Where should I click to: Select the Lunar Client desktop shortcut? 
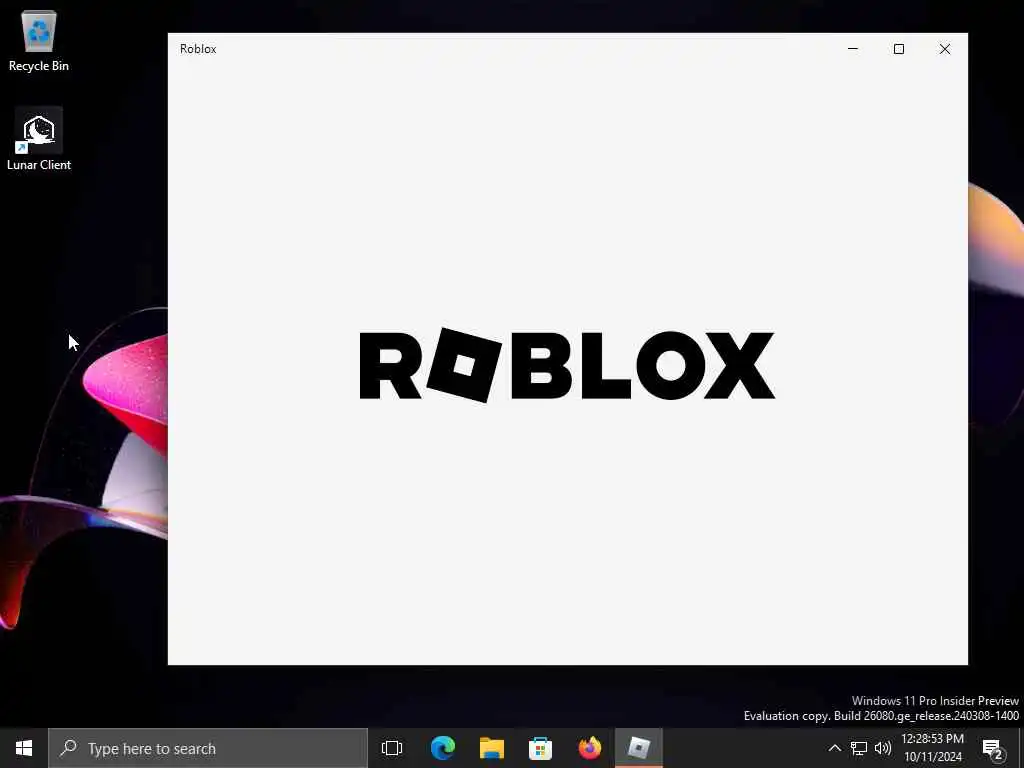coord(39,139)
